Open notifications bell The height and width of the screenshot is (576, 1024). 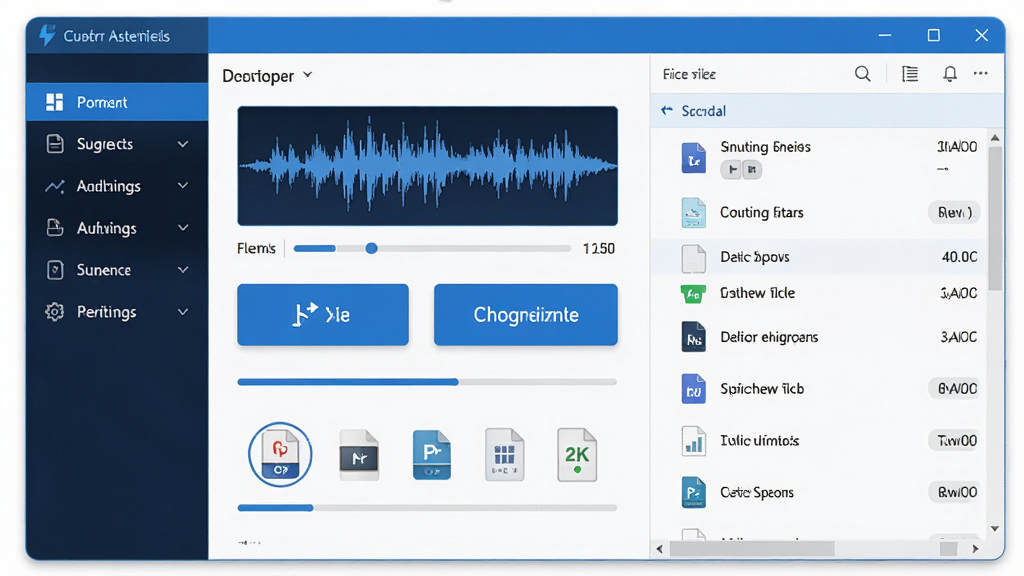click(950, 74)
